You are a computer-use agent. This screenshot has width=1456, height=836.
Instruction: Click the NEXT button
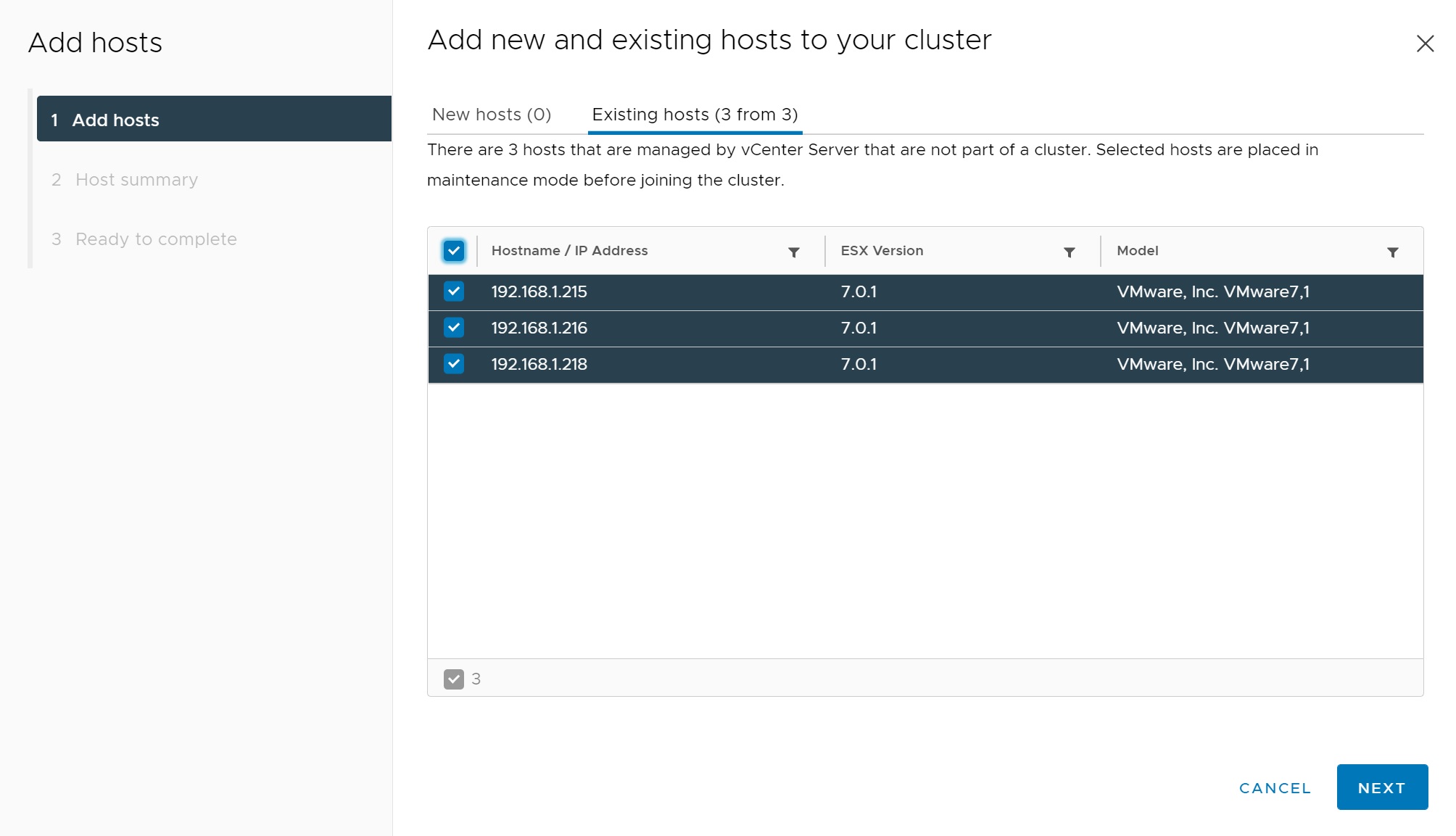pyautogui.click(x=1382, y=787)
